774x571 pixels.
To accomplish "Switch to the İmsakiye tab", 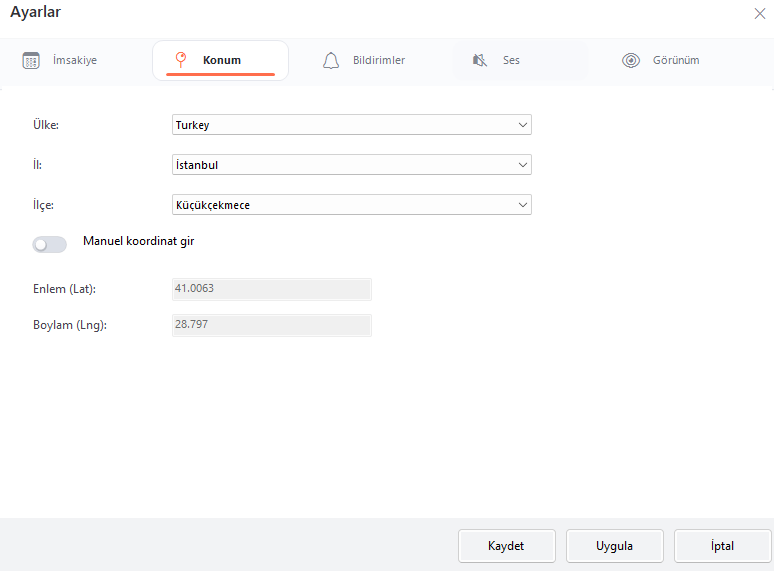I will [74, 60].
